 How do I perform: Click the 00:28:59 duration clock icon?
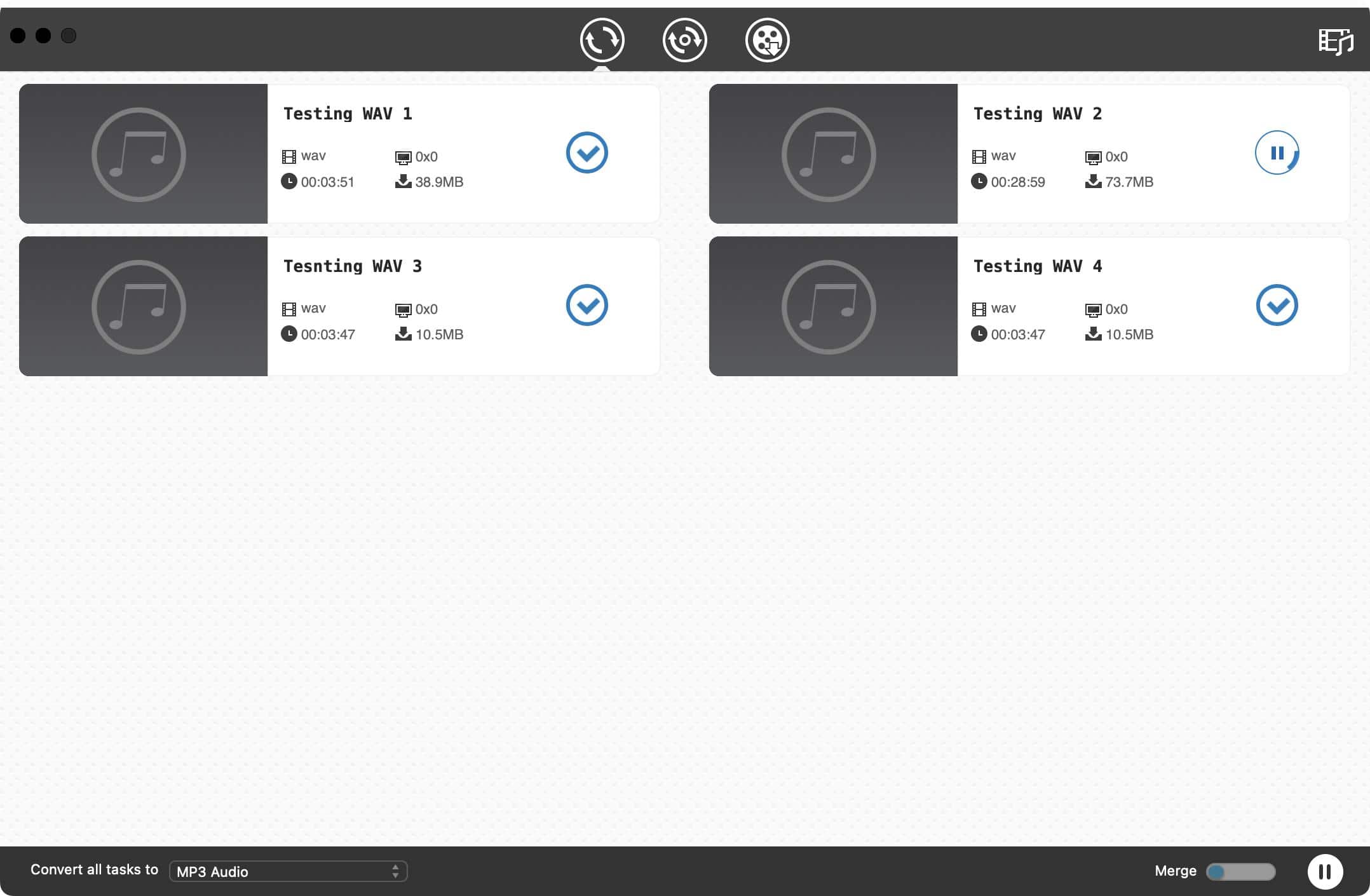pyautogui.click(x=979, y=182)
